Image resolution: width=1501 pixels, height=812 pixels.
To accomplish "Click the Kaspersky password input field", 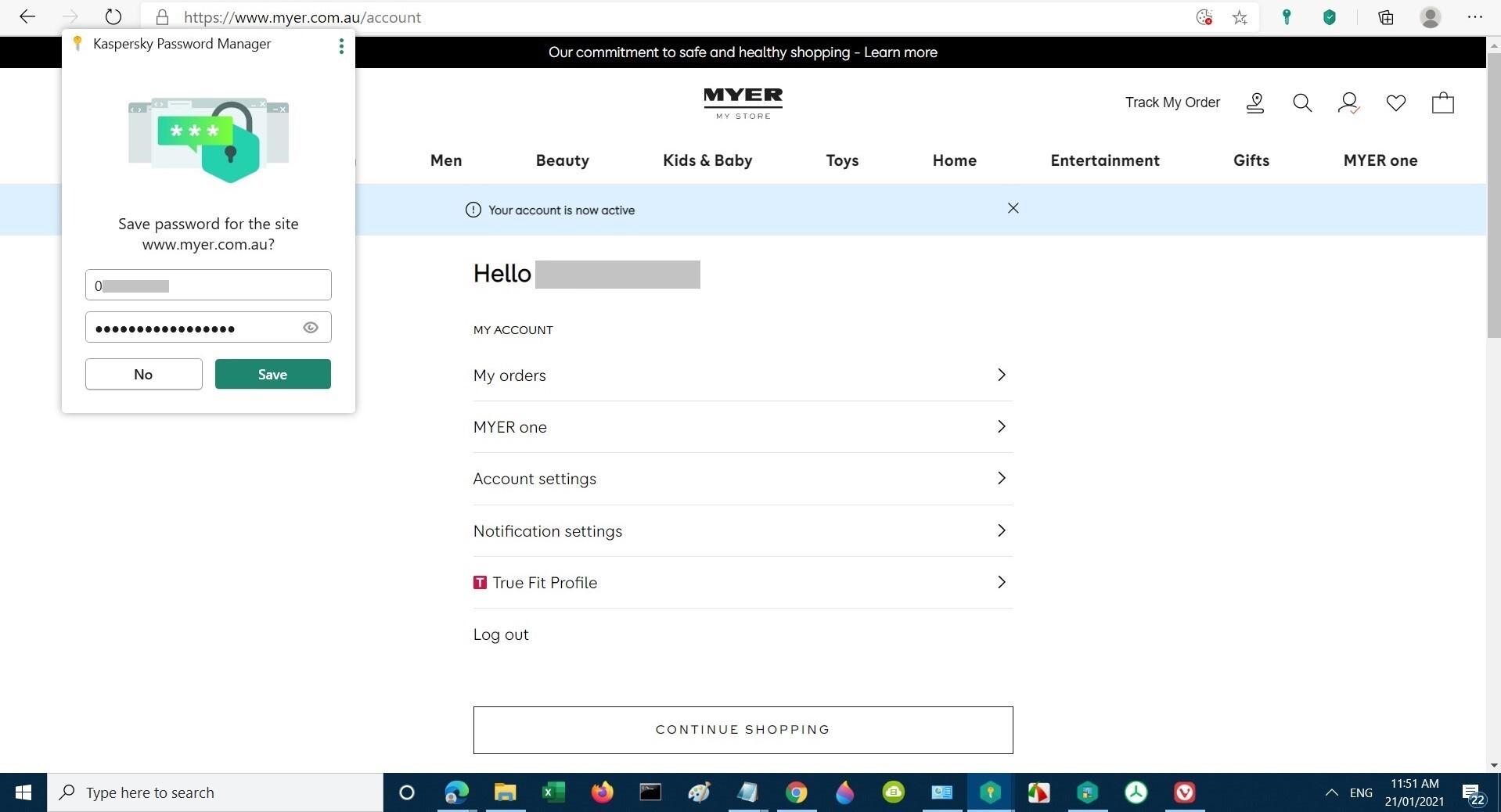I will [x=208, y=327].
